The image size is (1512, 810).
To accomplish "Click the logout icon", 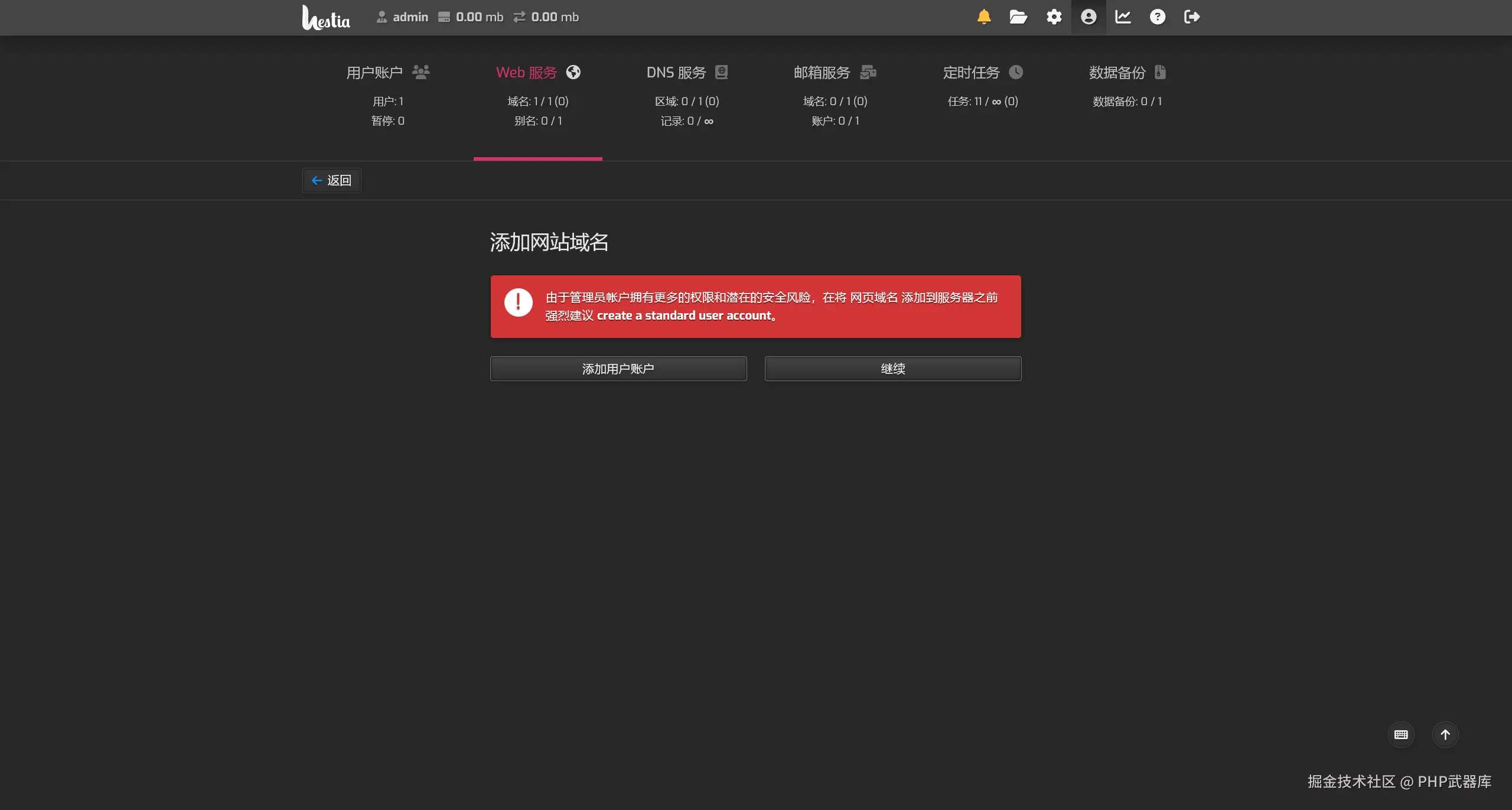I will [x=1192, y=17].
